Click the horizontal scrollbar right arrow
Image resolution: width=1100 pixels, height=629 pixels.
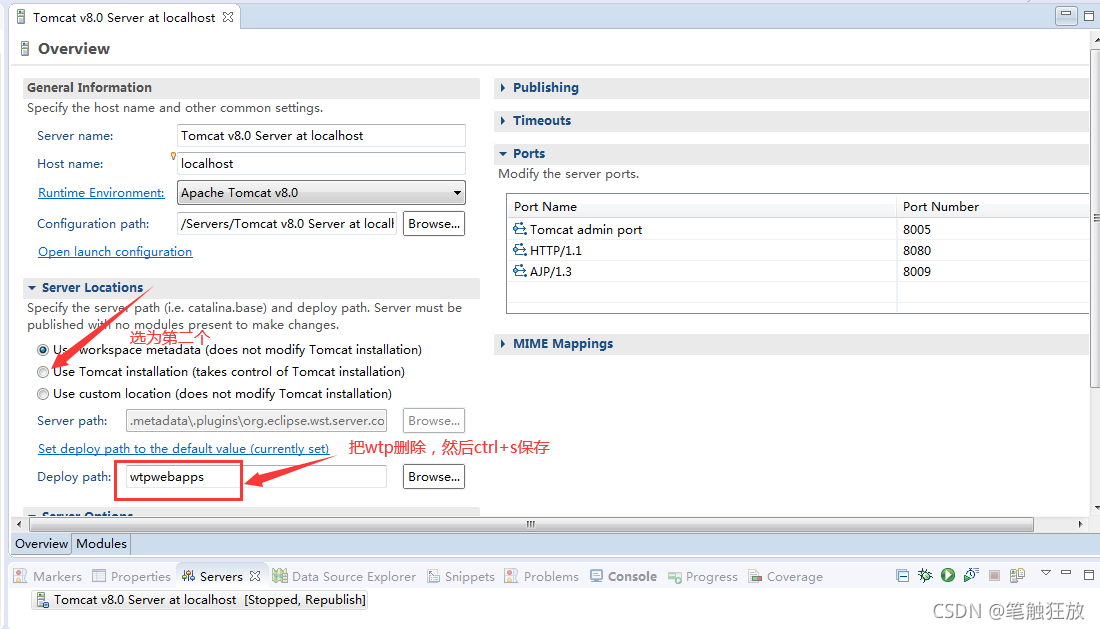pyautogui.click(x=1080, y=524)
